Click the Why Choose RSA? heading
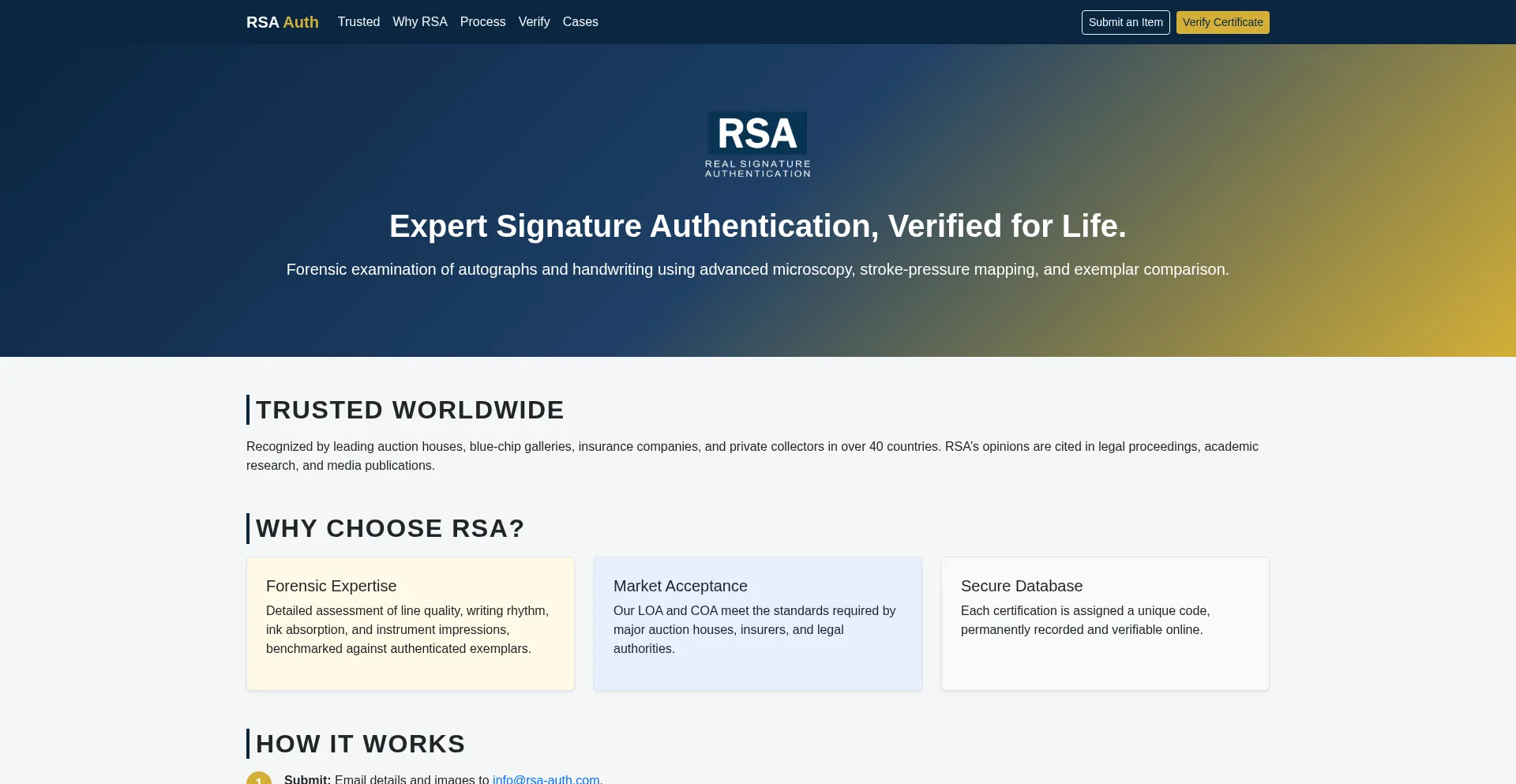The width and height of the screenshot is (1516, 784). tap(390, 528)
